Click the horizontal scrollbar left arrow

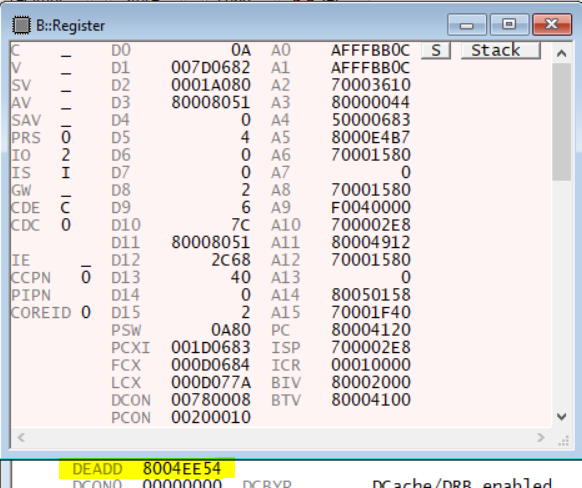coord(21,438)
